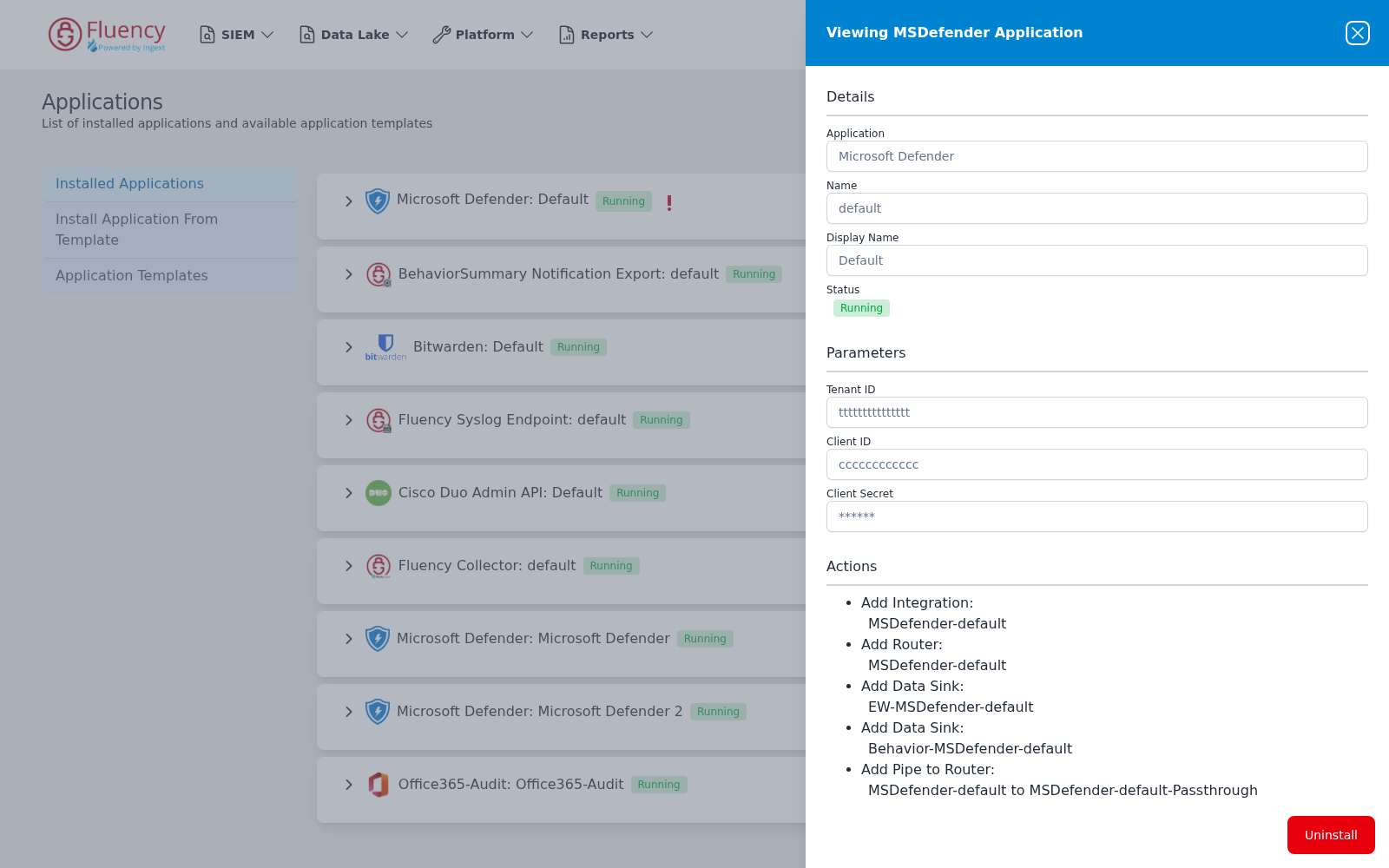Screen dimensions: 1389x868
Task: Click the Bitwarden logo icon
Action: pyautogui.click(x=385, y=347)
